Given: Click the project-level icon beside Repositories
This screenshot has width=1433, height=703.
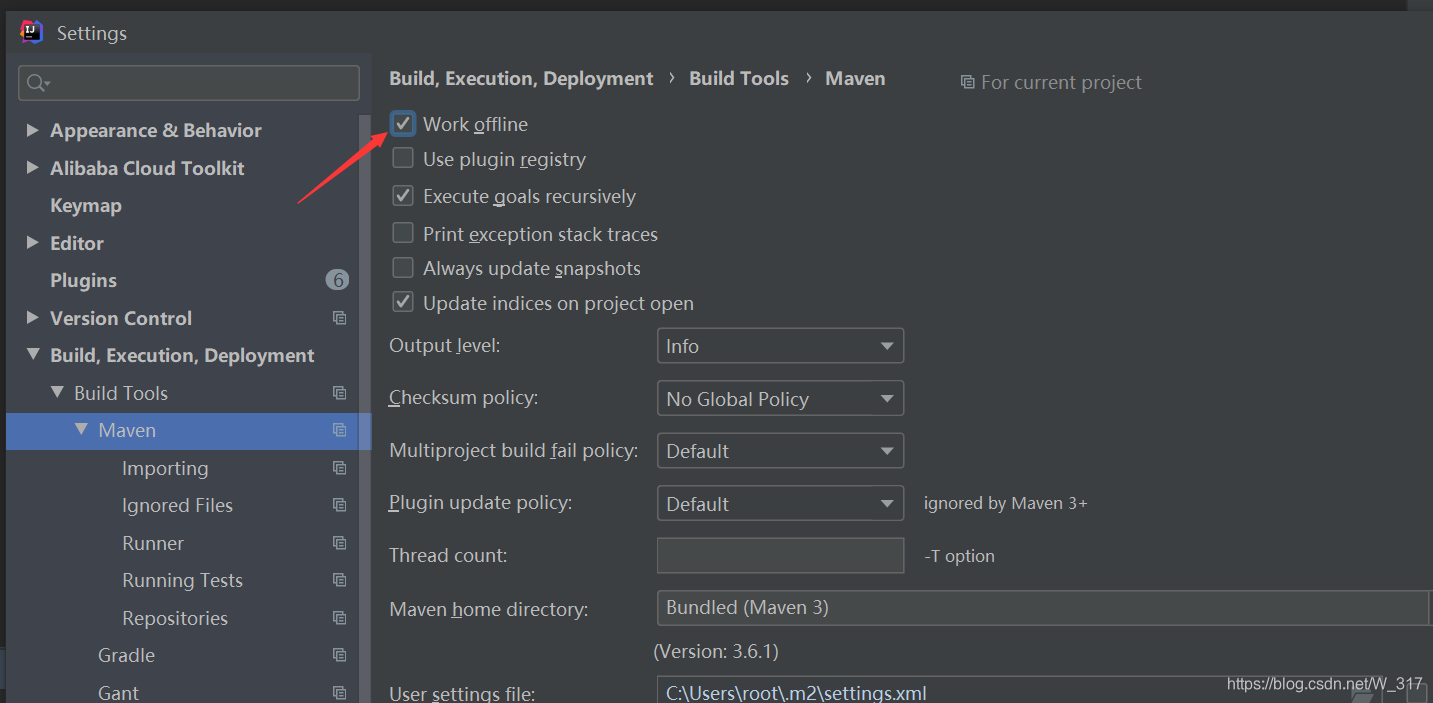Looking at the screenshot, I should [340, 618].
